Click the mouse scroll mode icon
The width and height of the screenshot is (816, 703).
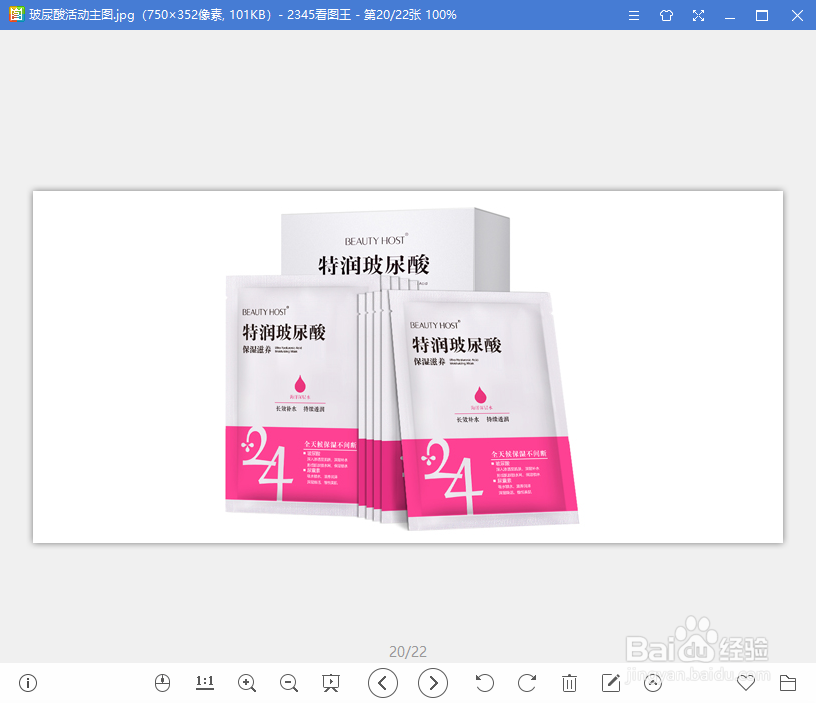tap(162, 683)
